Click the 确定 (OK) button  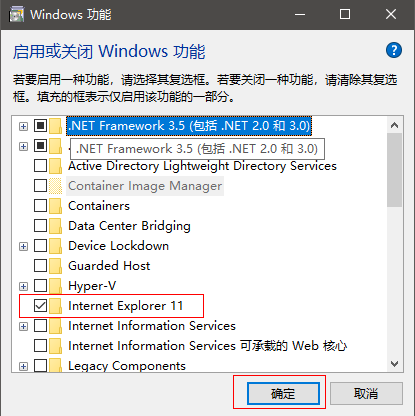pyautogui.click(x=283, y=394)
